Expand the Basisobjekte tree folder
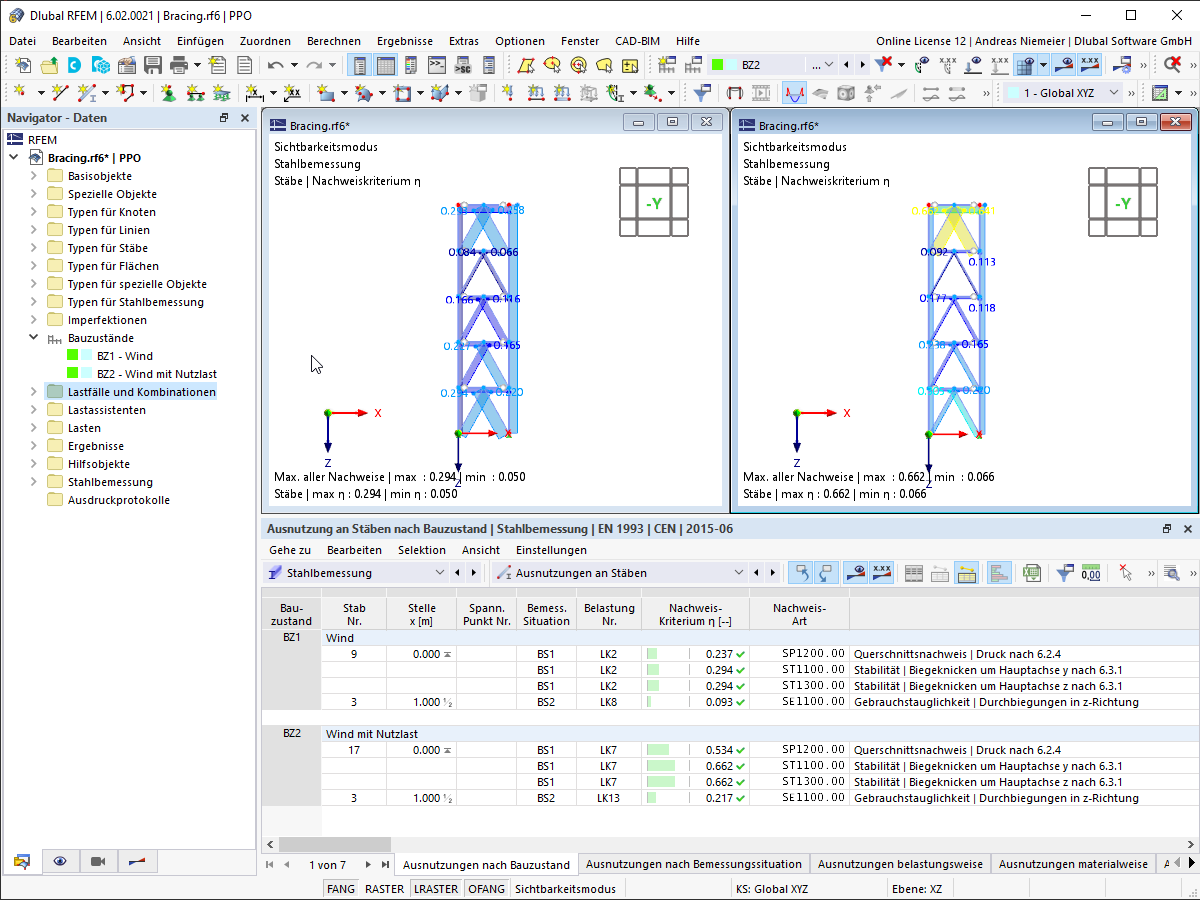This screenshot has height=900, width=1200. point(33,176)
